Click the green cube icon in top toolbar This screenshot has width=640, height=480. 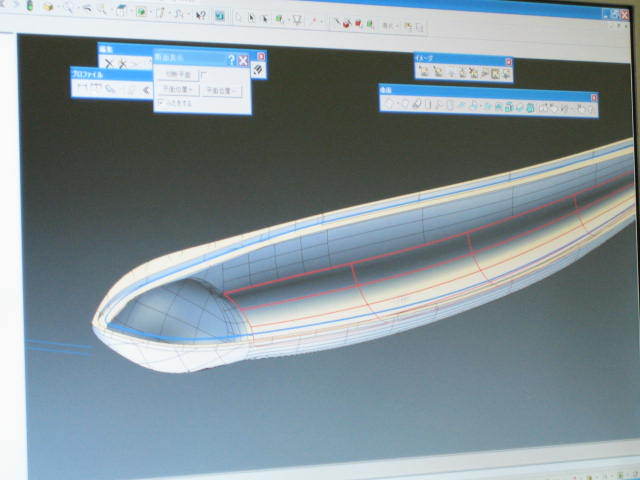[141, 12]
